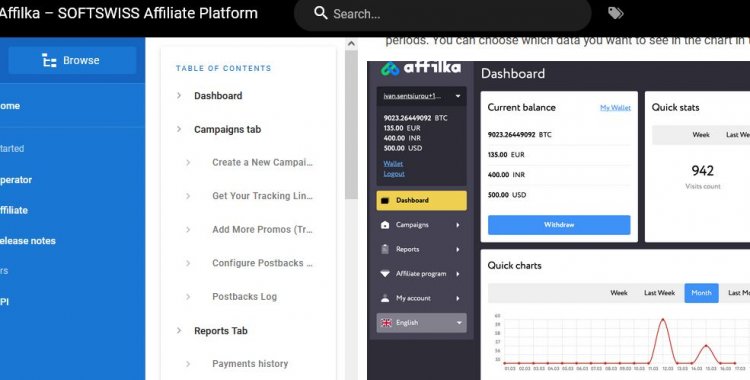Image resolution: width=750 pixels, height=380 pixels.
Task: Expand the My account submenu arrow
Action: (458, 298)
